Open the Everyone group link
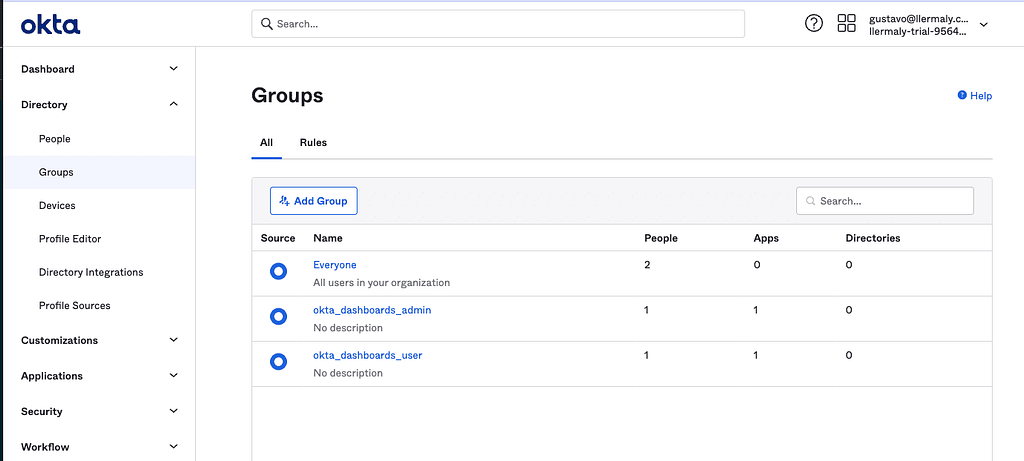Viewport: 1024px width, 461px height. [x=335, y=265]
